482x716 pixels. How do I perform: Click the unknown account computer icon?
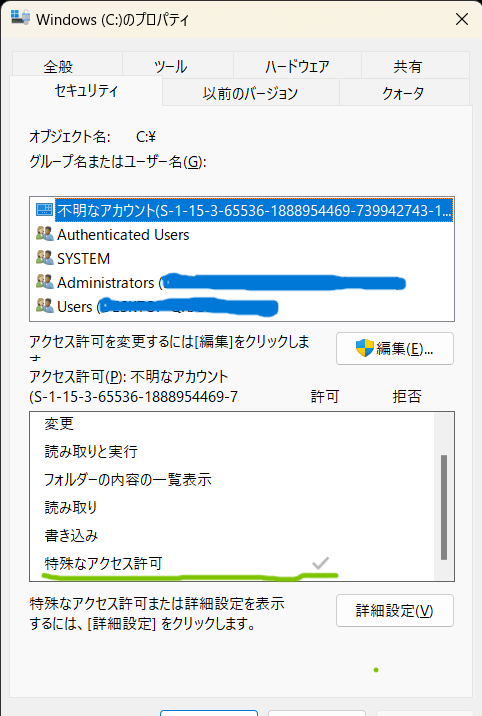coord(44,210)
